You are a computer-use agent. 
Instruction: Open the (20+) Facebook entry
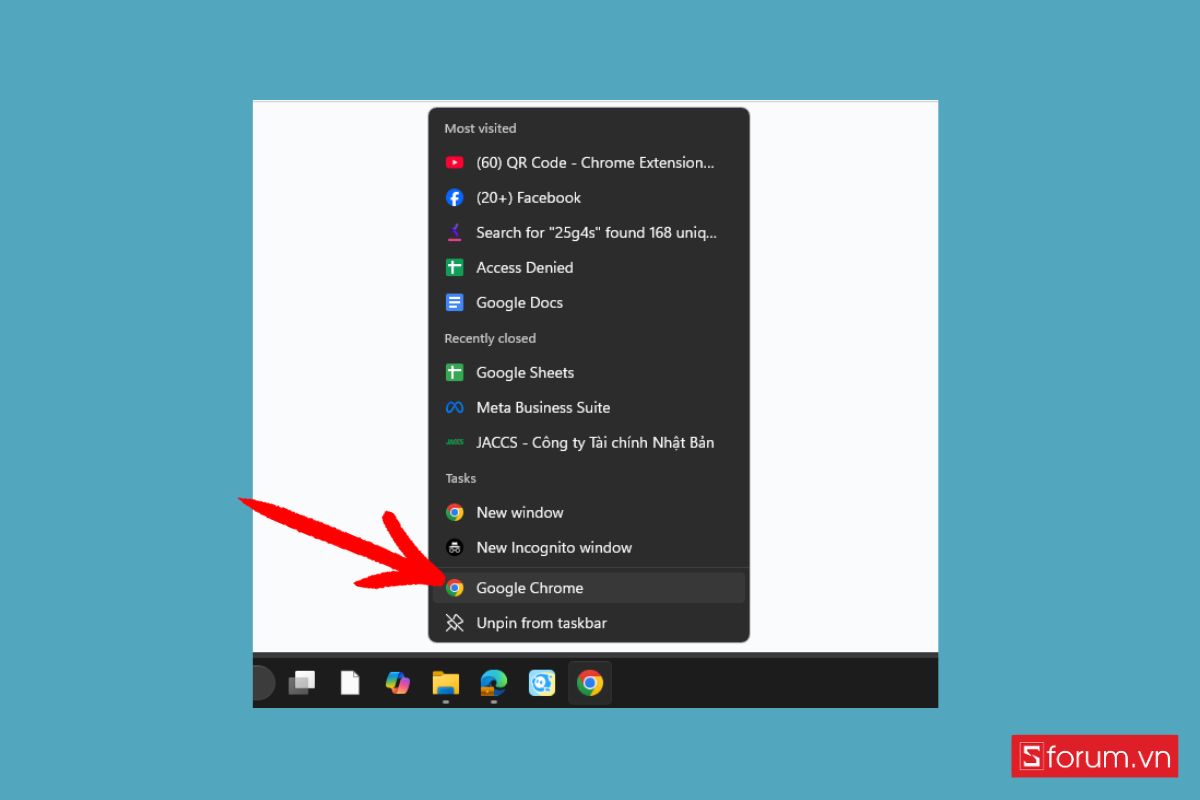pos(588,197)
